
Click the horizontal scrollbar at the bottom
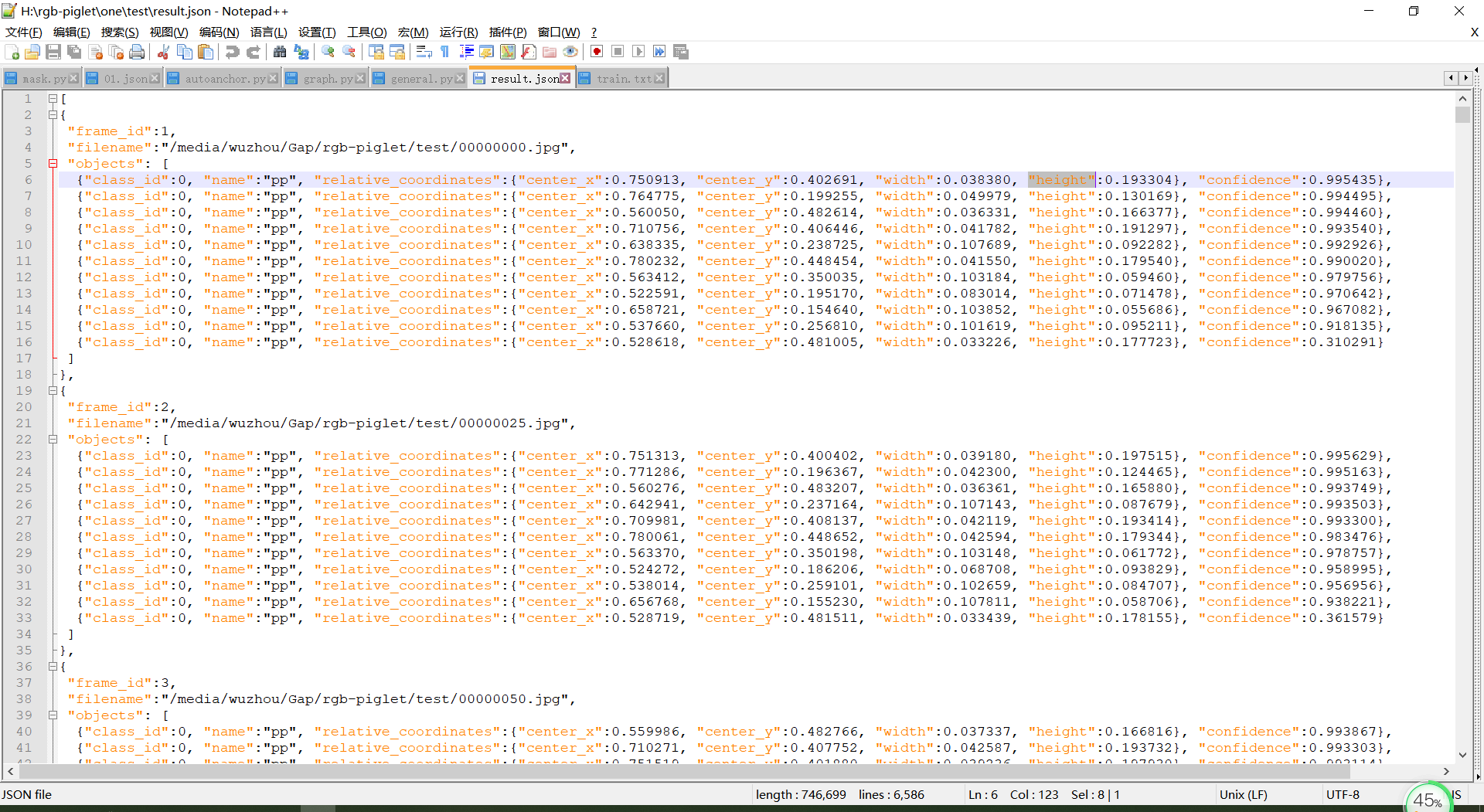[x=696, y=771]
